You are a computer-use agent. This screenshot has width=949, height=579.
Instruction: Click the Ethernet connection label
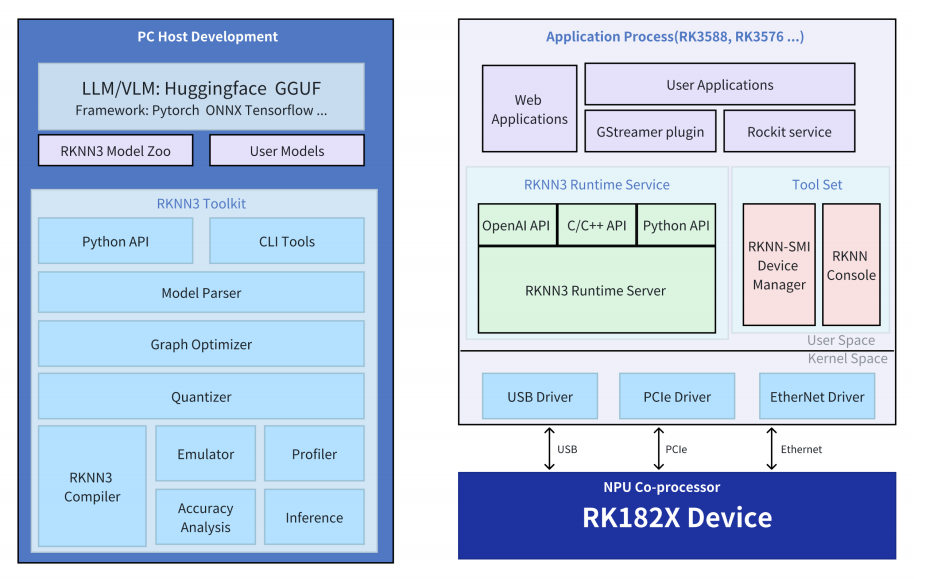tap(801, 450)
